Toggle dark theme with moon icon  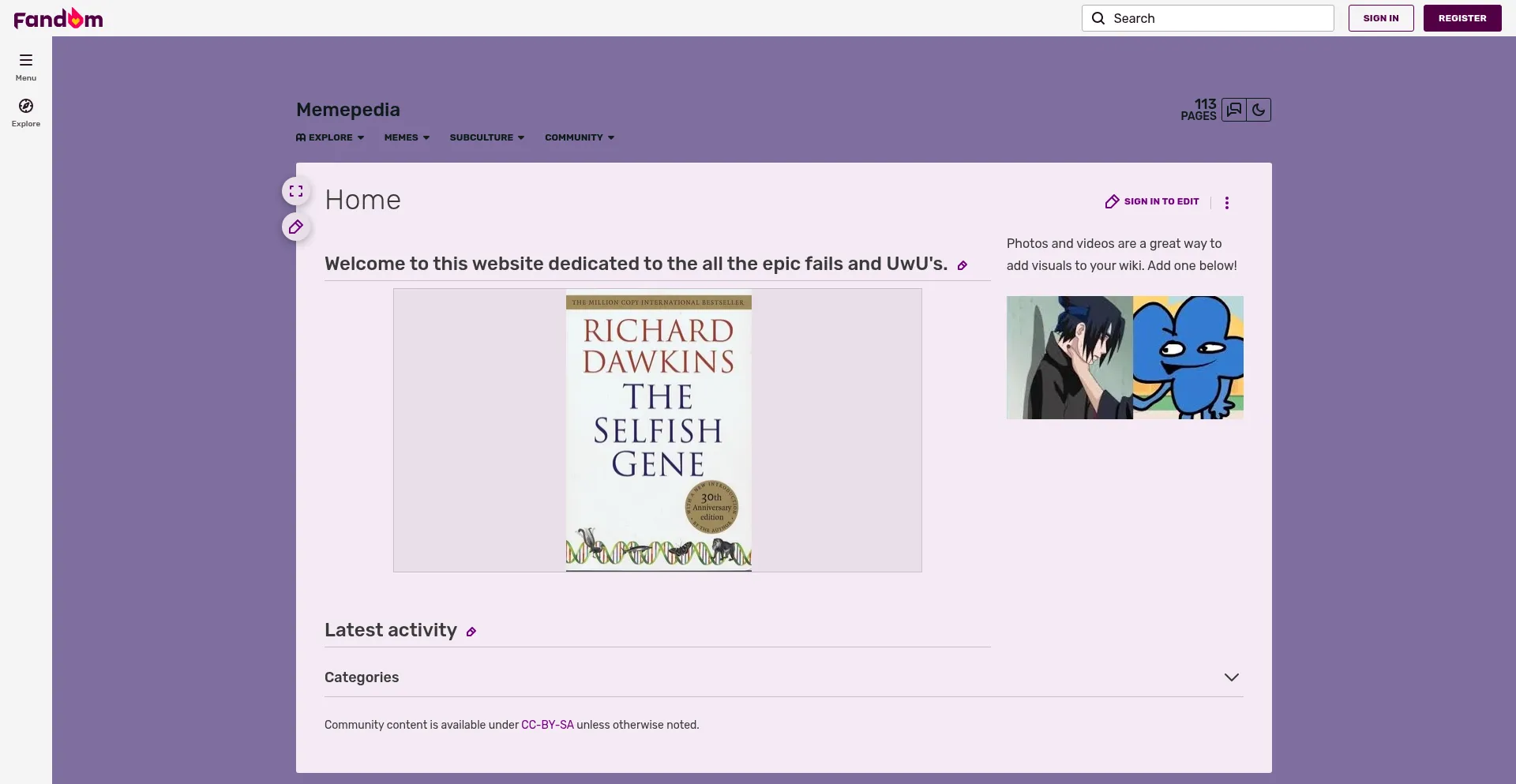pos(1259,110)
